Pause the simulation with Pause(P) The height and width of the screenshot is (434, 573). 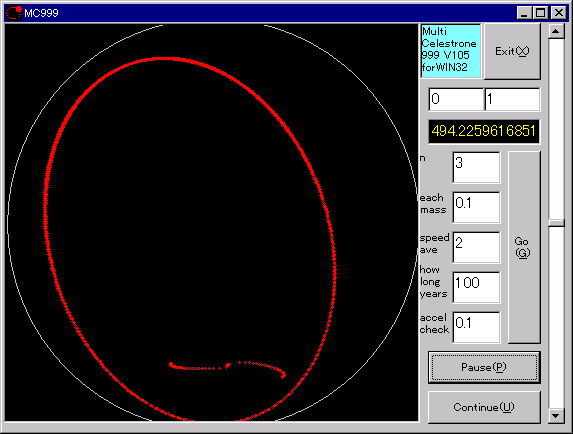(484, 367)
